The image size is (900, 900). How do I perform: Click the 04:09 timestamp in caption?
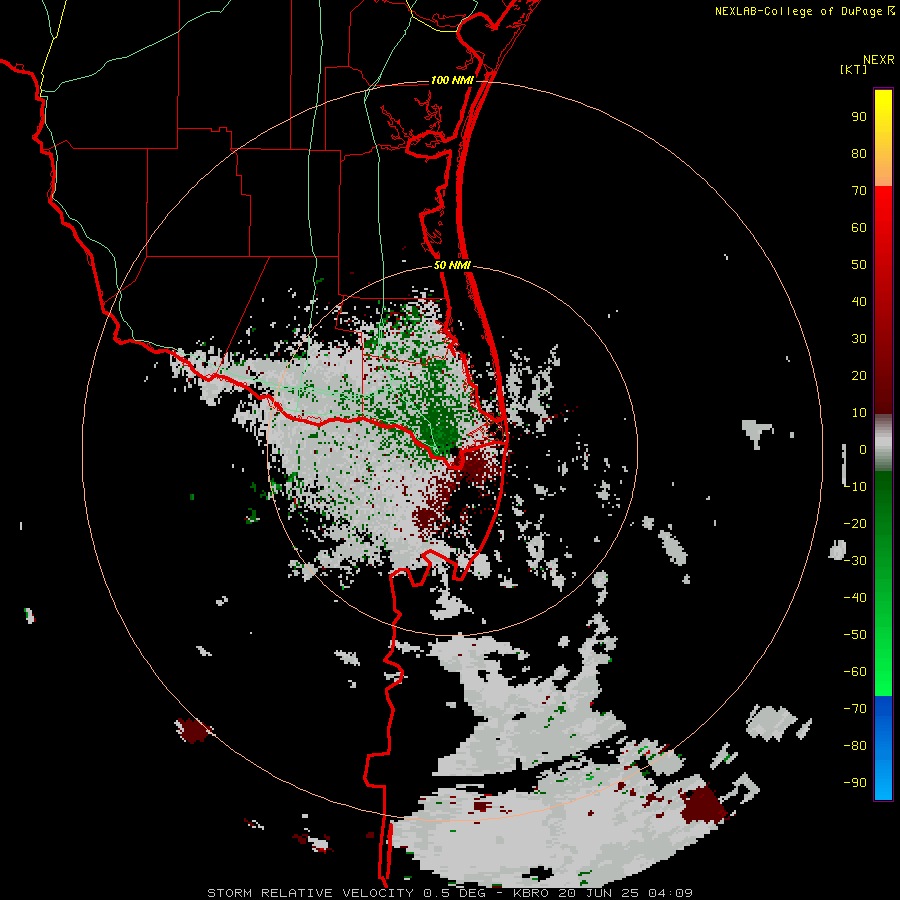click(670, 893)
